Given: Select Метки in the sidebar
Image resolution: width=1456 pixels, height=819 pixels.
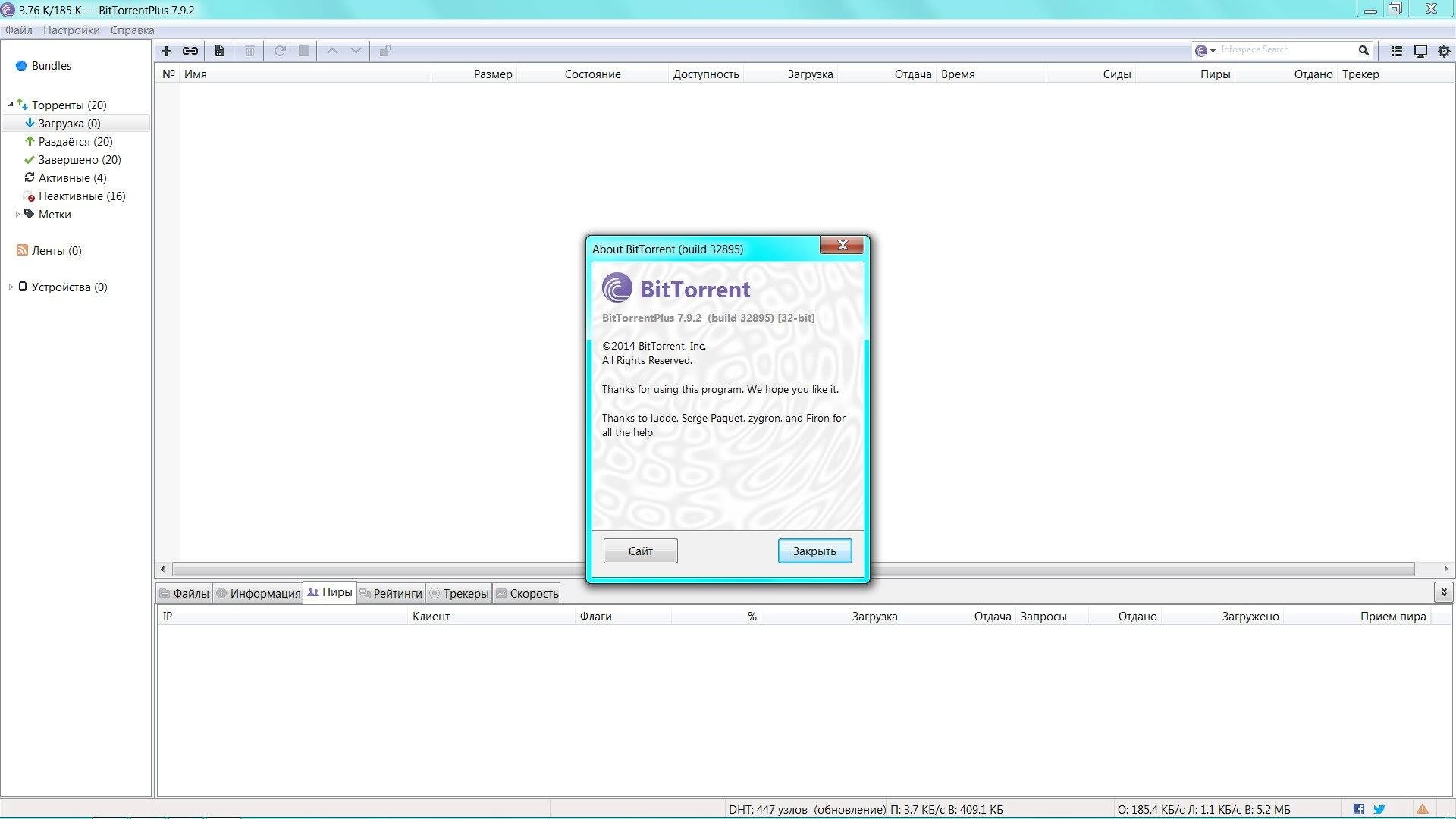Looking at the screenshot, I should pyautogui.click(x=55, y=214).
